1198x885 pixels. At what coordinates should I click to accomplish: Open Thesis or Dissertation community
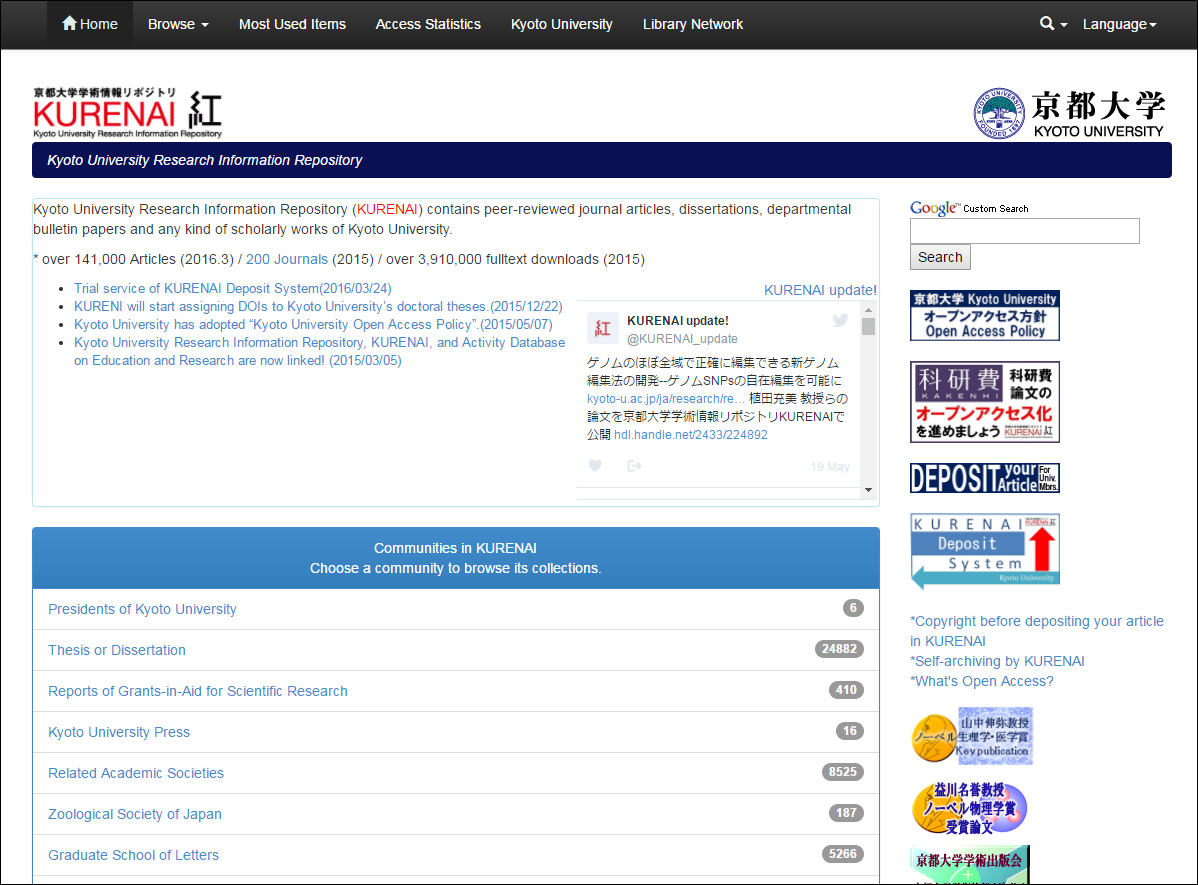[117, 650]
